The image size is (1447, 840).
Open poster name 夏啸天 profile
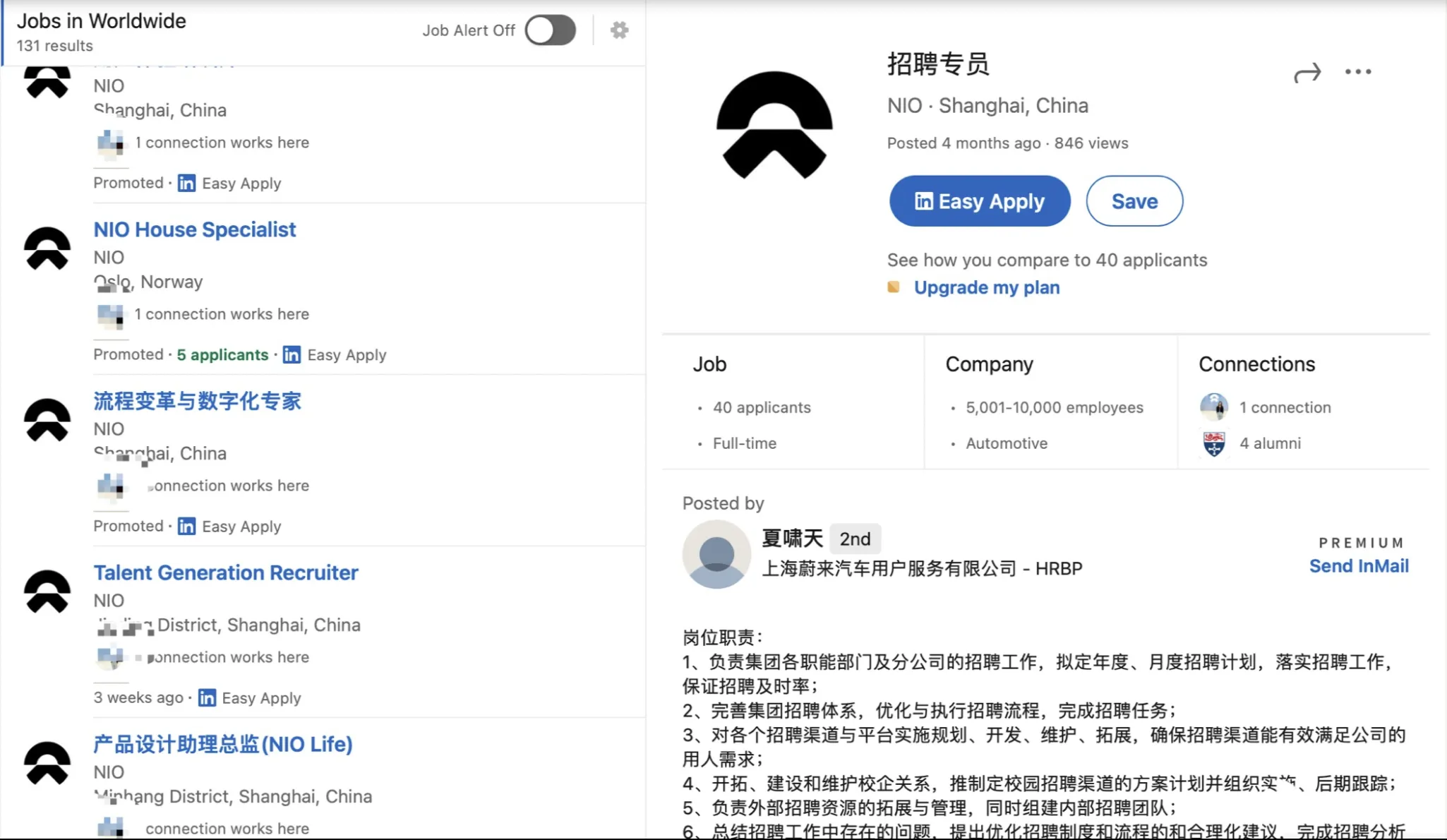coord(792,539)
